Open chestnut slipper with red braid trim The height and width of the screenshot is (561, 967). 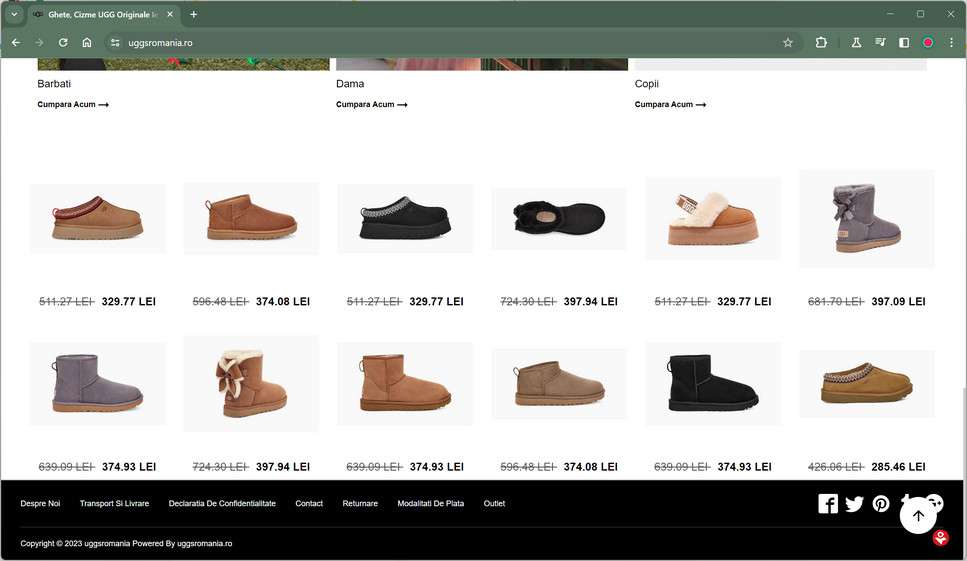click(x=97, y=218)
